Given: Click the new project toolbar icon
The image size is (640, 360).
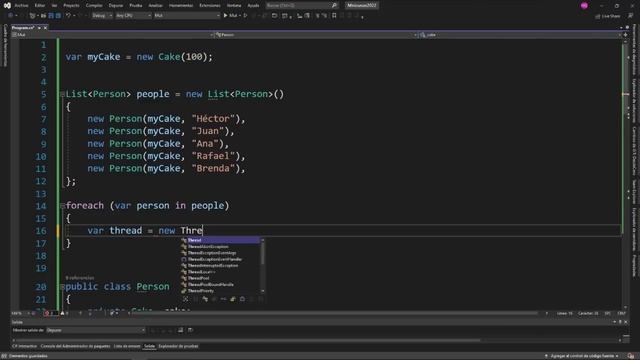Looking at the screenshot, I should click(x=33, y=16).
